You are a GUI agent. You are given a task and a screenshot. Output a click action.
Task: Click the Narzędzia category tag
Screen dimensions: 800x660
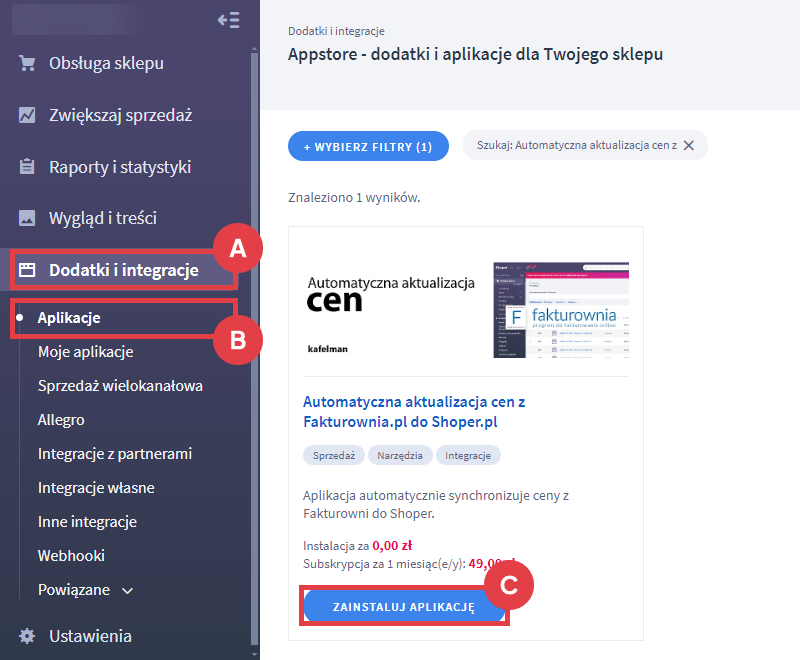[400, 455]
